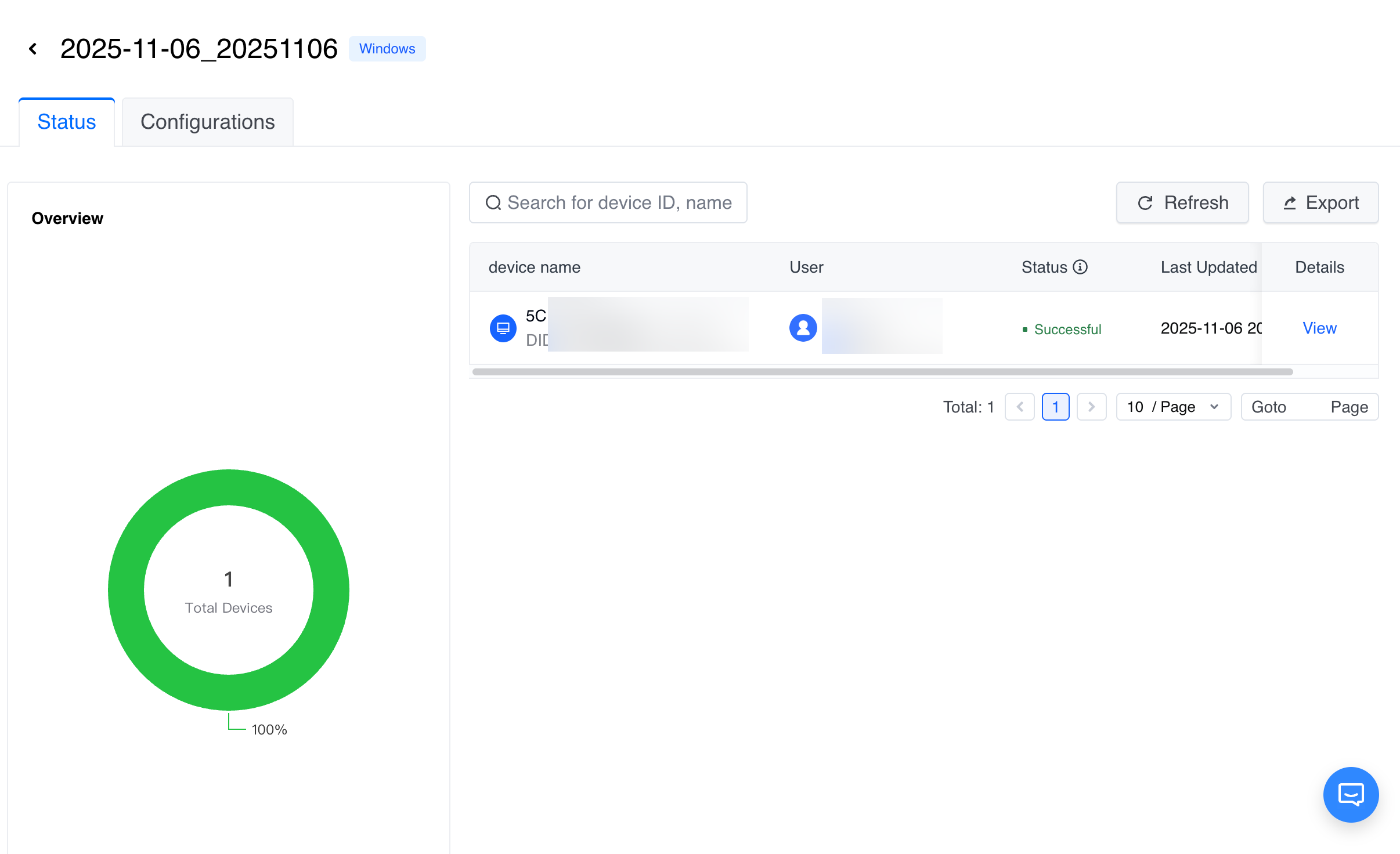Open the chat support bubble
The height and width of the screenshot is (854, 1400).
[x=1350, y=794]
